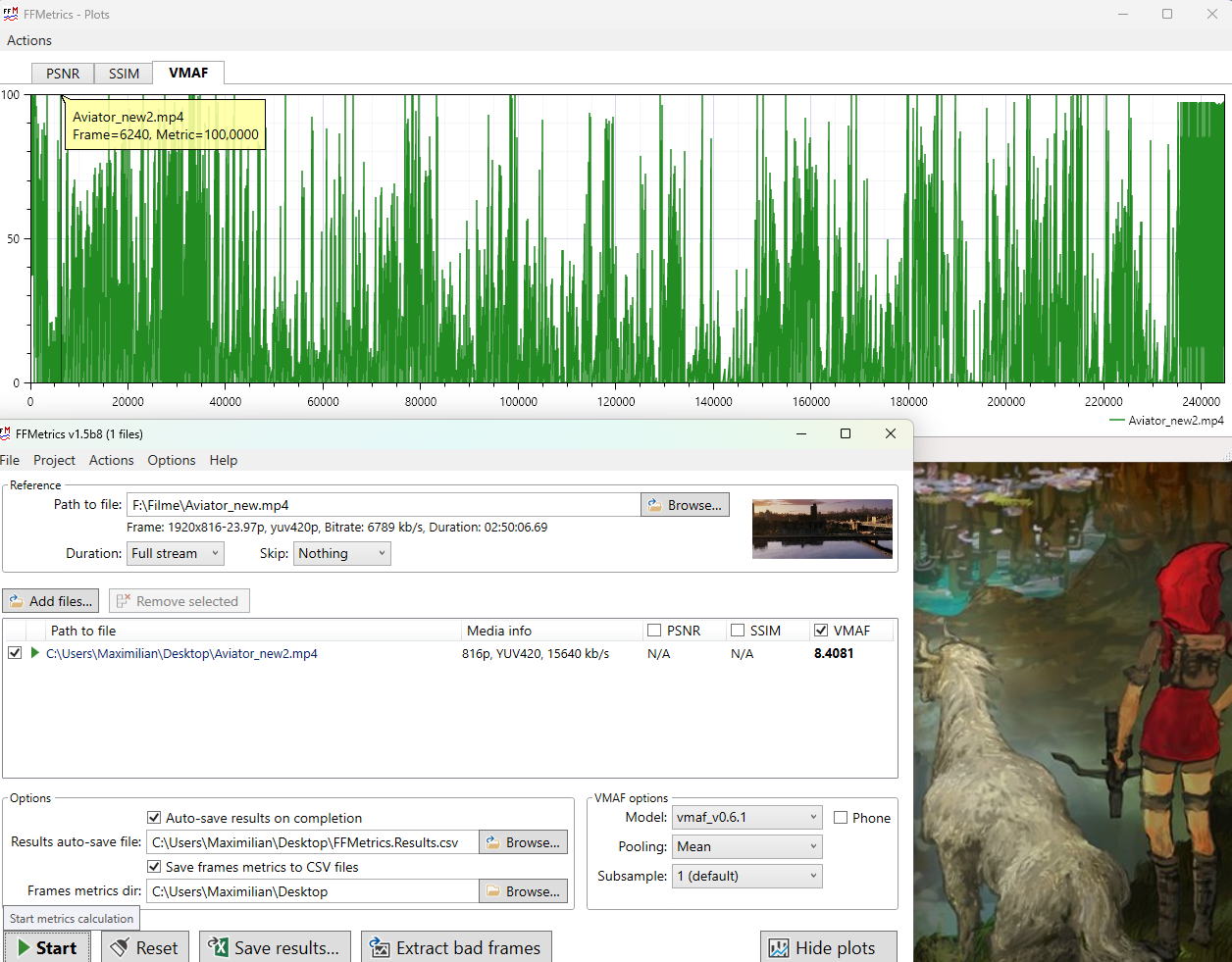Click the Frames metrics dir field

tap(312, 891)
